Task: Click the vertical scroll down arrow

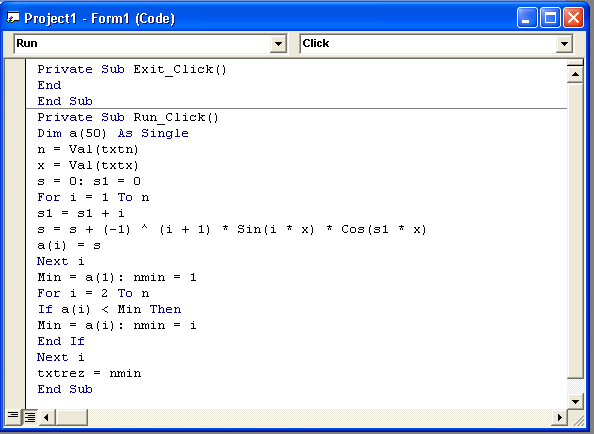Action: click(x=575, y=401)
